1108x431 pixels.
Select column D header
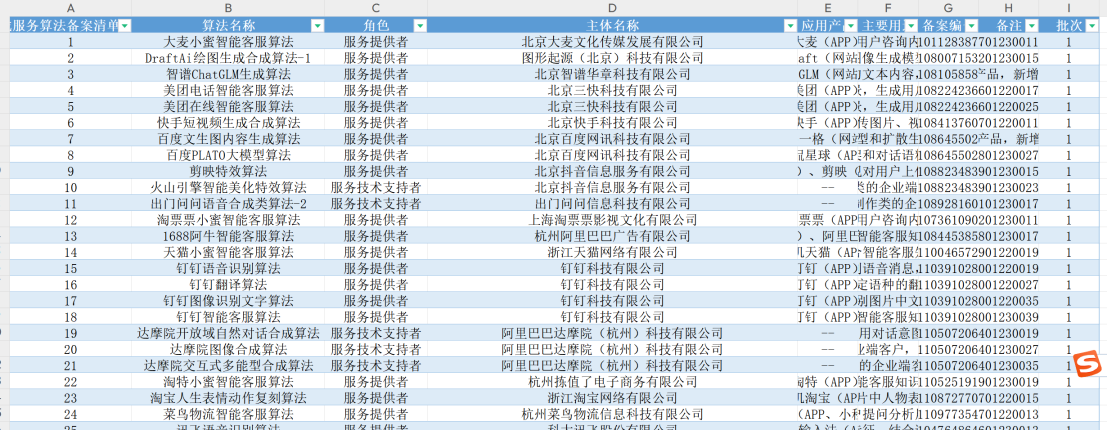pos(612,8)
